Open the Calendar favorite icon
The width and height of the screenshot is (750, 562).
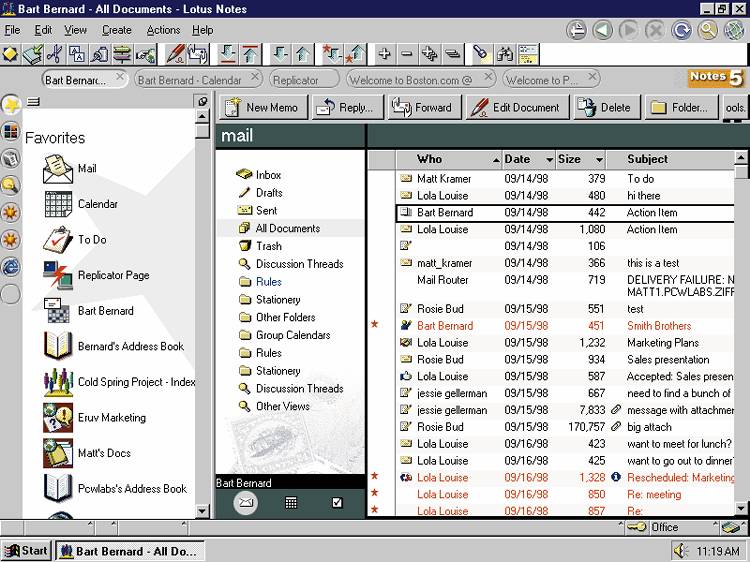pos(58,204)
